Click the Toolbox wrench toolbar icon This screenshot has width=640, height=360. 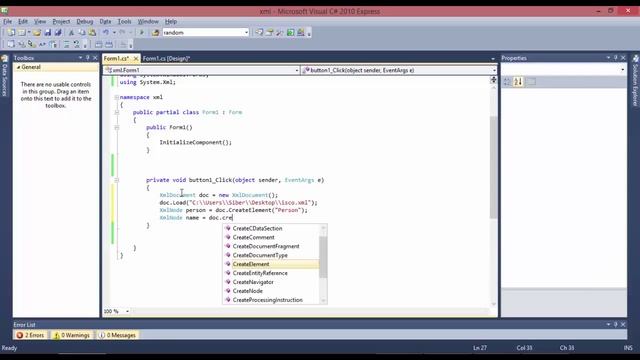point(280,33)
